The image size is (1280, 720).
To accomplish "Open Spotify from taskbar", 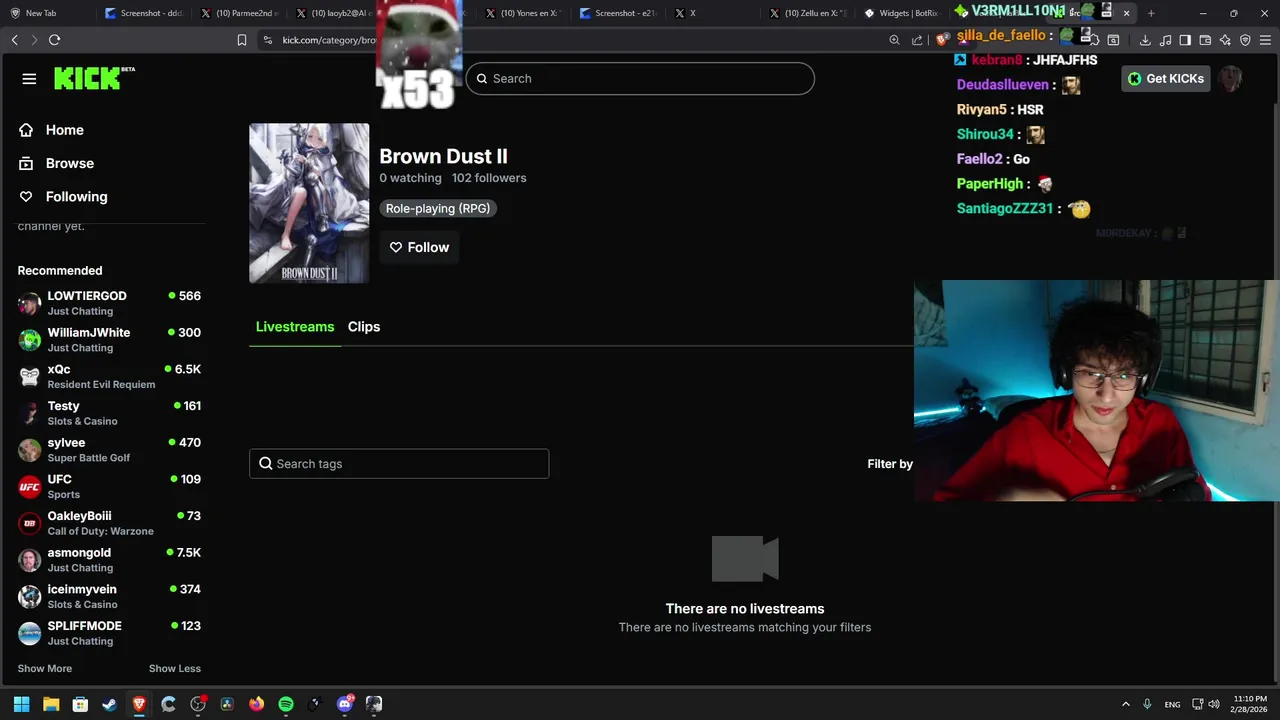I will (x=286, y=704).
